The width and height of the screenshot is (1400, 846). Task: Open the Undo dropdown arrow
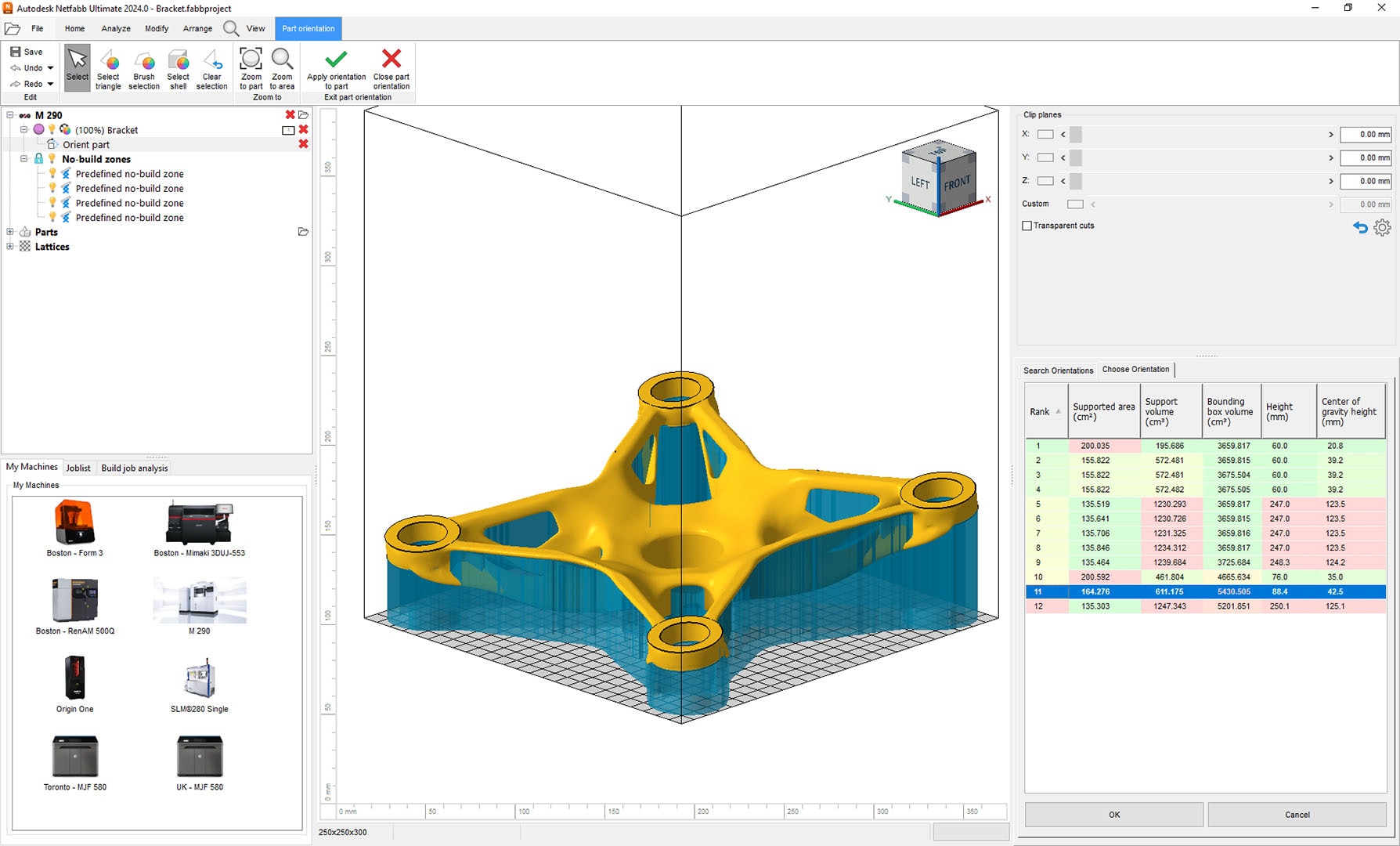click(51, 68)
